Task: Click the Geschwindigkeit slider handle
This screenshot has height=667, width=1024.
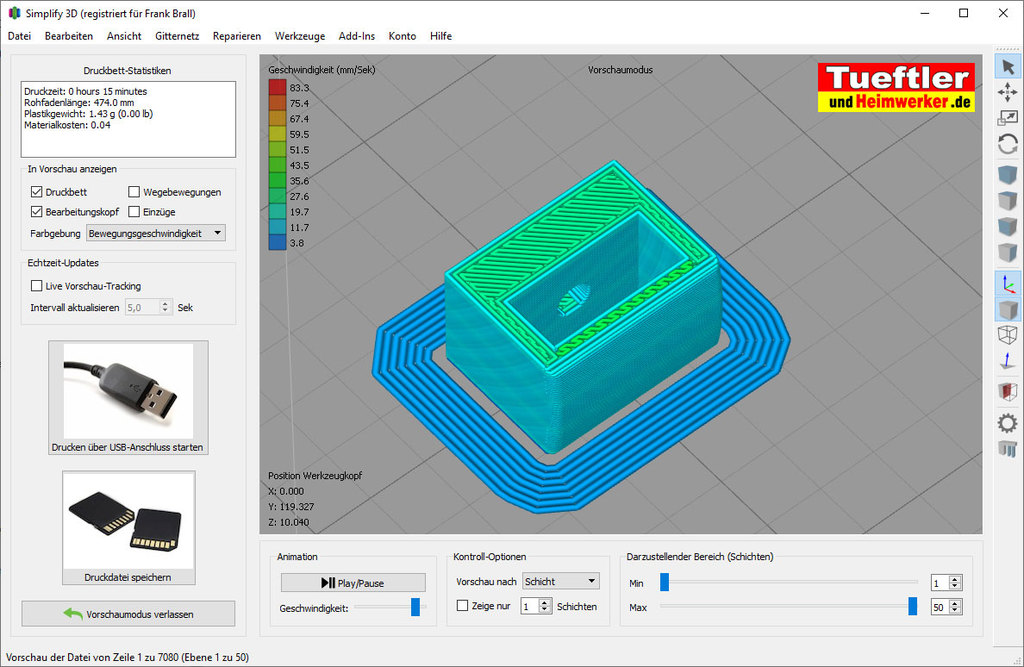Action: [x=415, y=607]
